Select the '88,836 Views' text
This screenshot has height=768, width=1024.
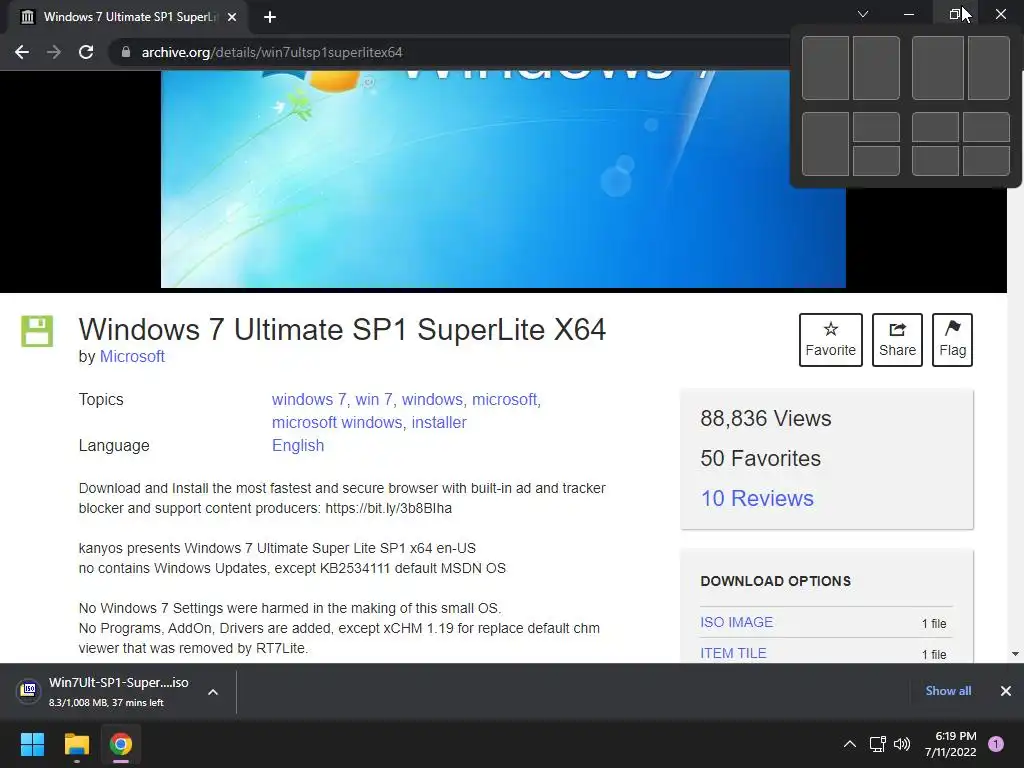(765, 419)
